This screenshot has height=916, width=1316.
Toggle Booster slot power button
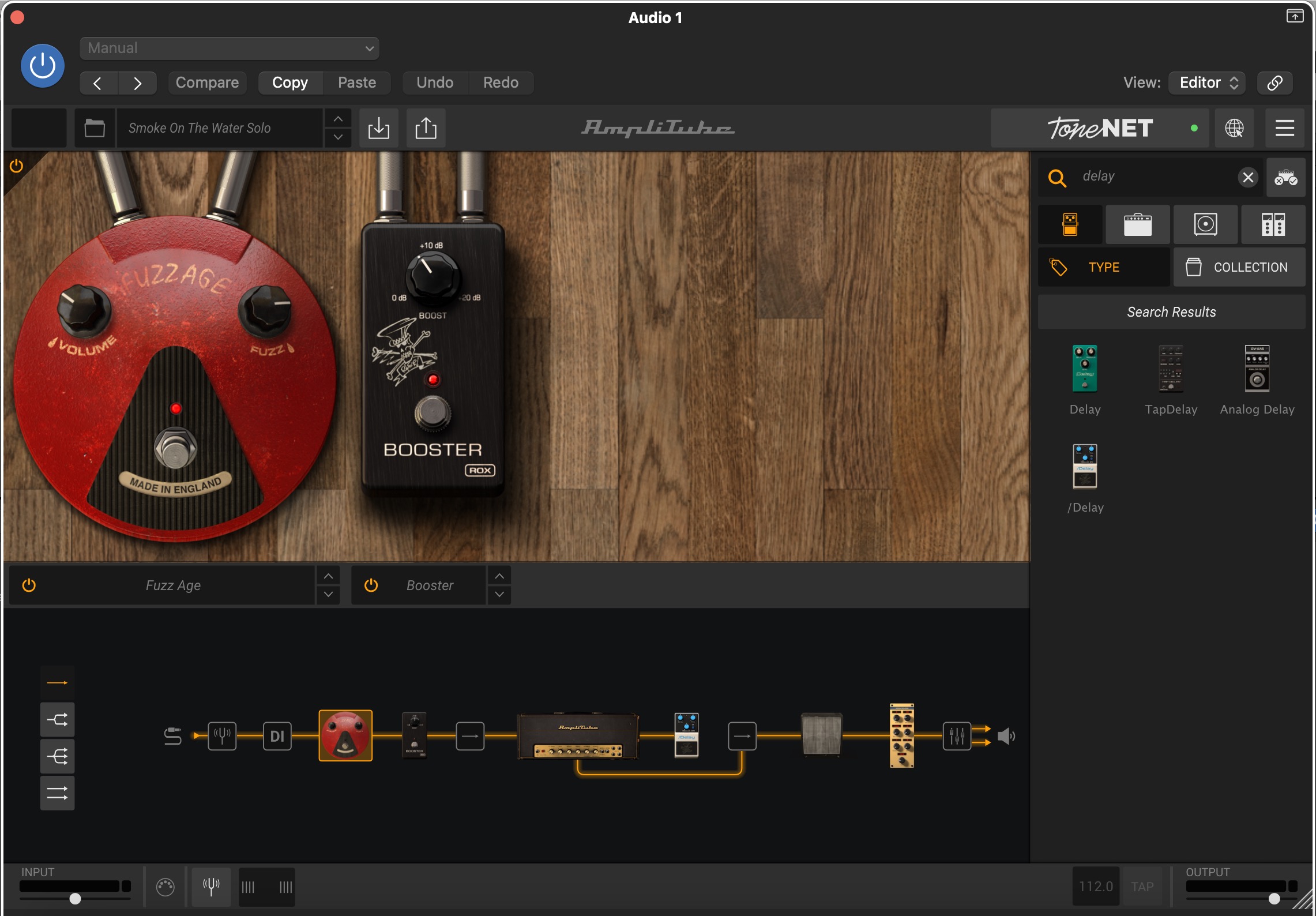[x=371, y=585]
